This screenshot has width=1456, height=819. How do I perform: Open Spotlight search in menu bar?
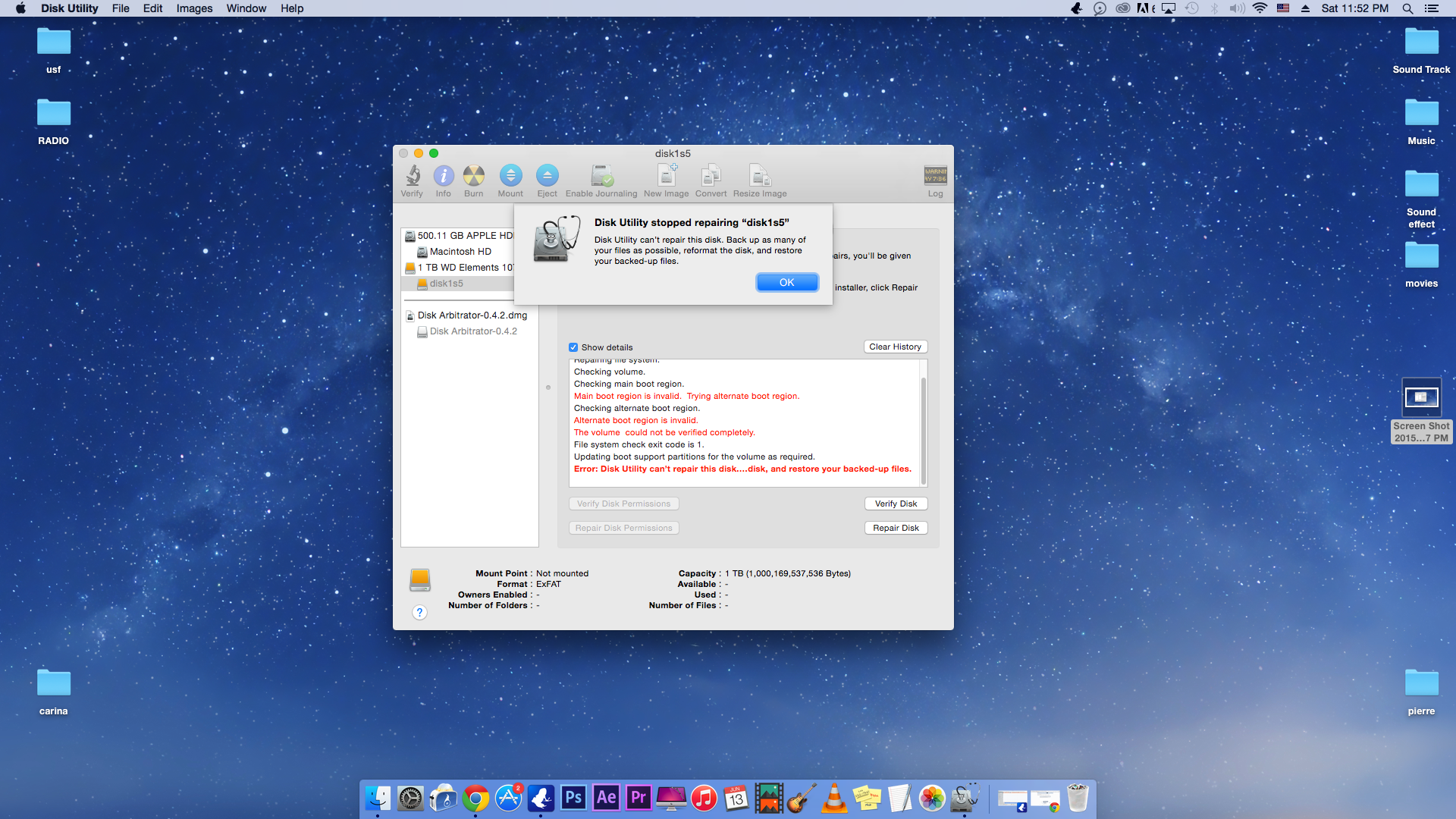click(x=1407, y=8)
